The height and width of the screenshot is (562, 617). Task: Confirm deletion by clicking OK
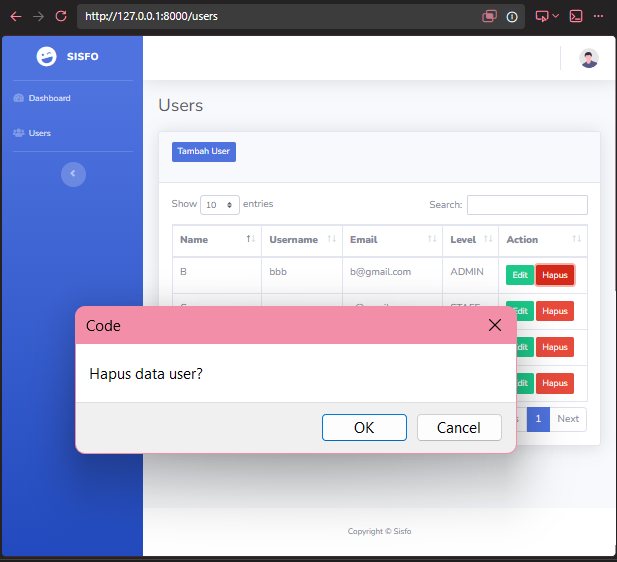364,427
